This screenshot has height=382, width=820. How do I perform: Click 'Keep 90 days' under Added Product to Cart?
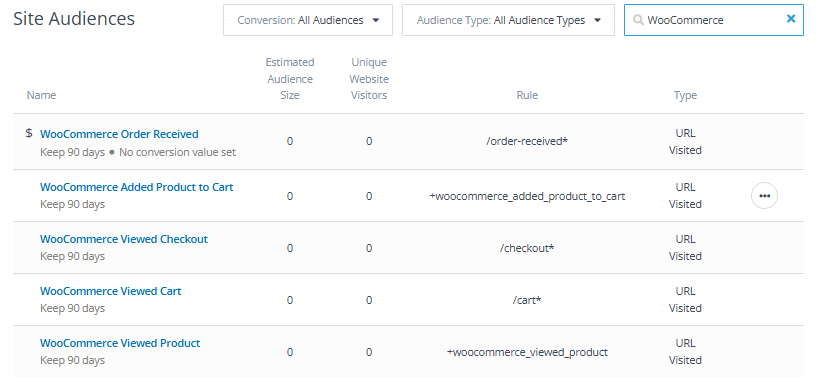[72, 204]
